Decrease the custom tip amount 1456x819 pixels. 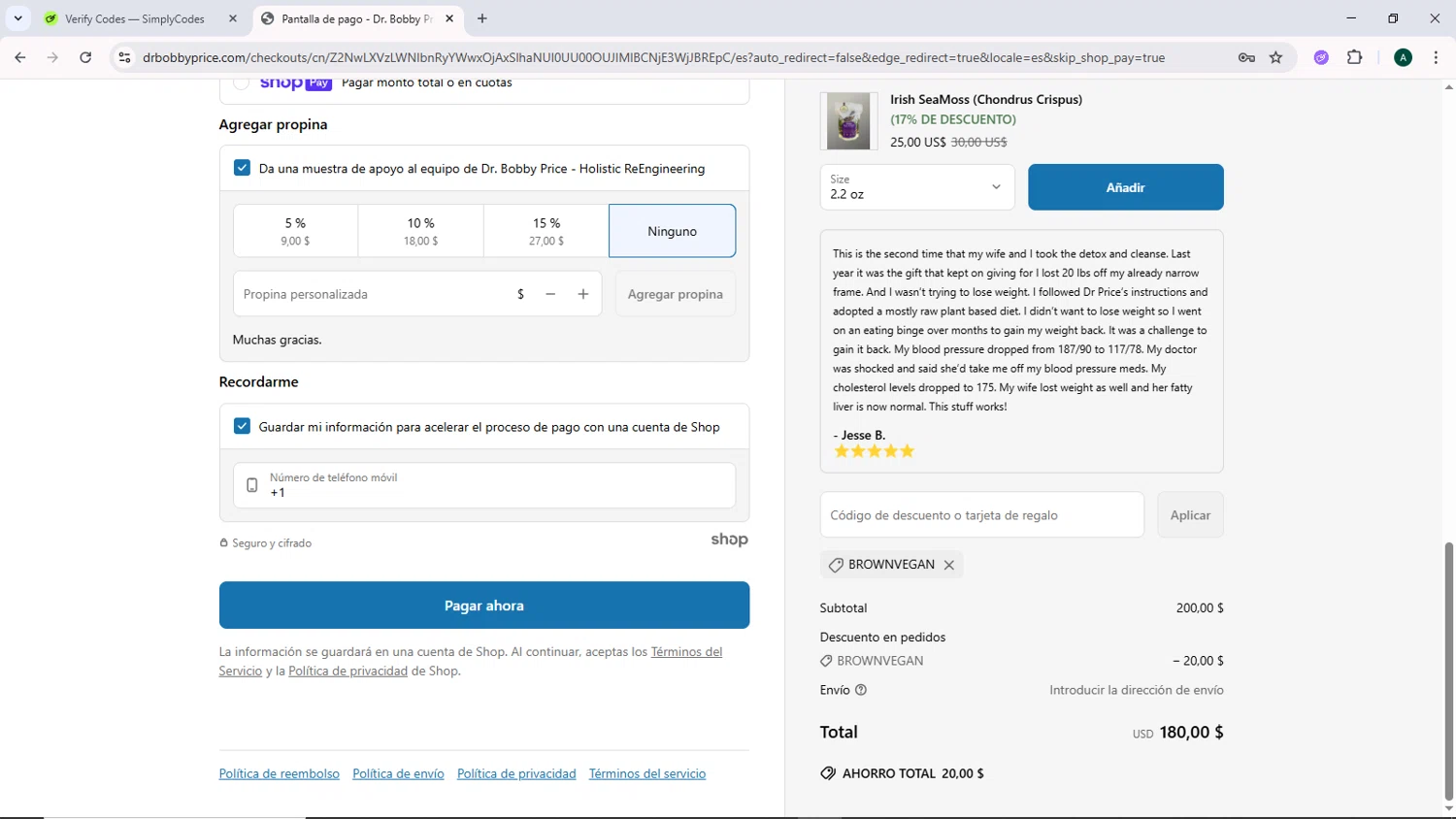pyautogui.click(x=550, y=294)
